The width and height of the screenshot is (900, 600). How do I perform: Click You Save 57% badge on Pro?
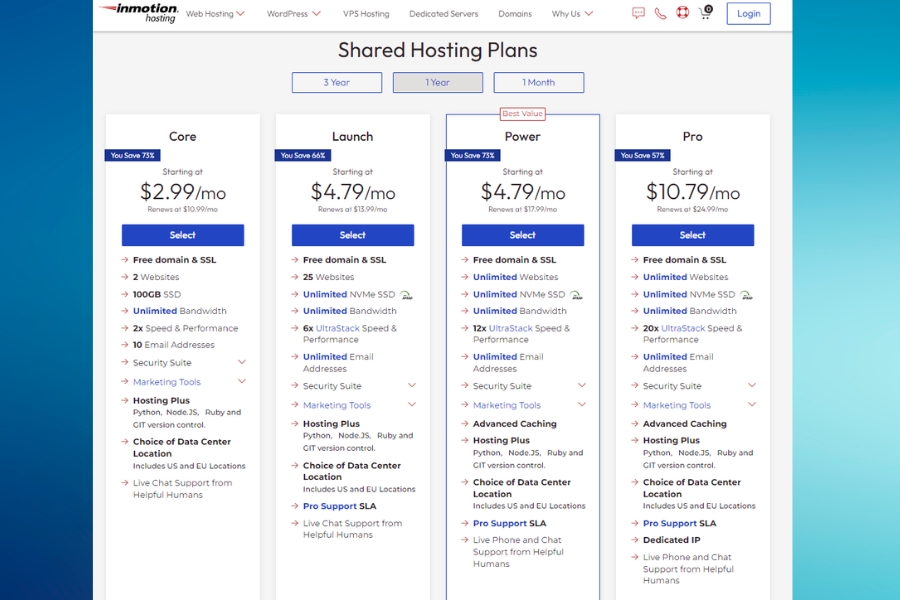[x=642, y=155]
